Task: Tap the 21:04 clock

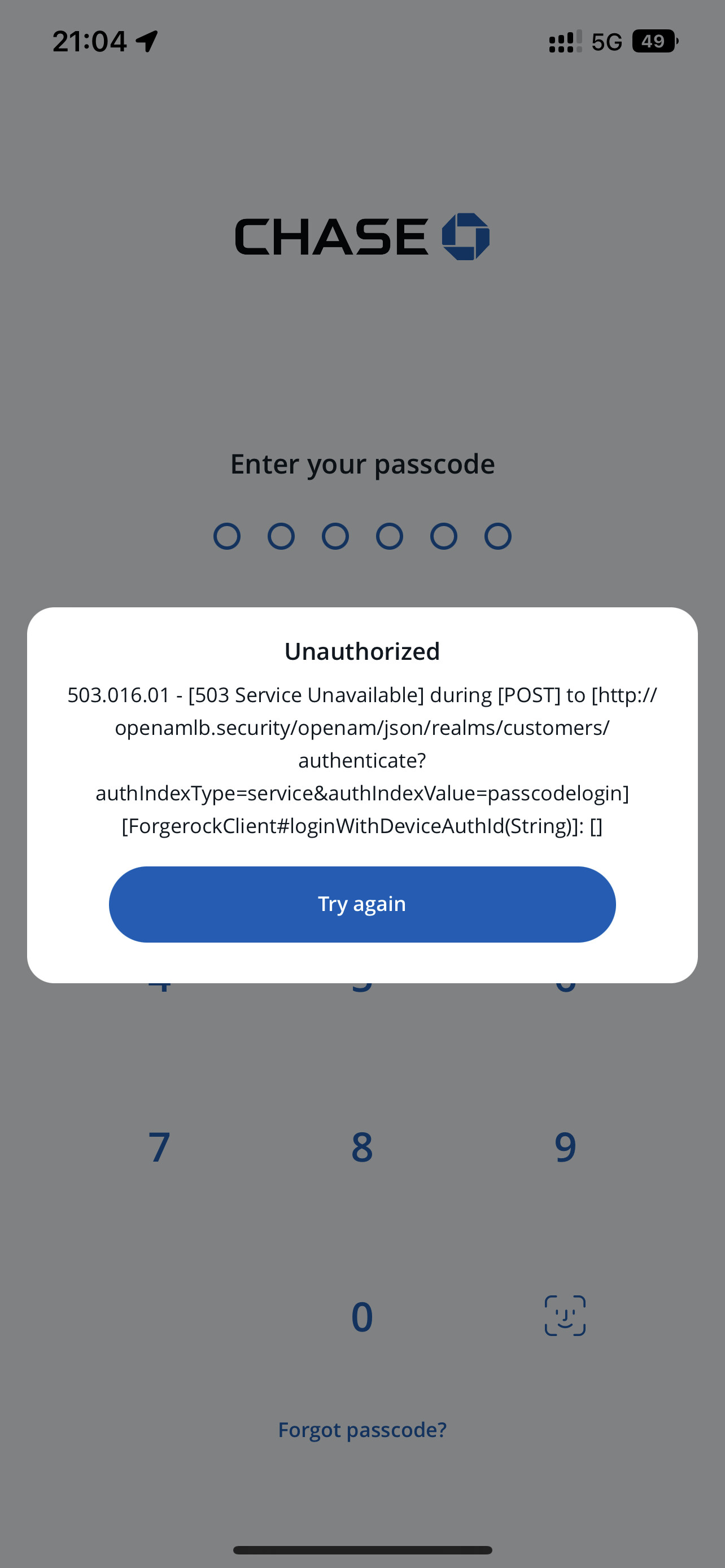Action: (x=89, y=41)
